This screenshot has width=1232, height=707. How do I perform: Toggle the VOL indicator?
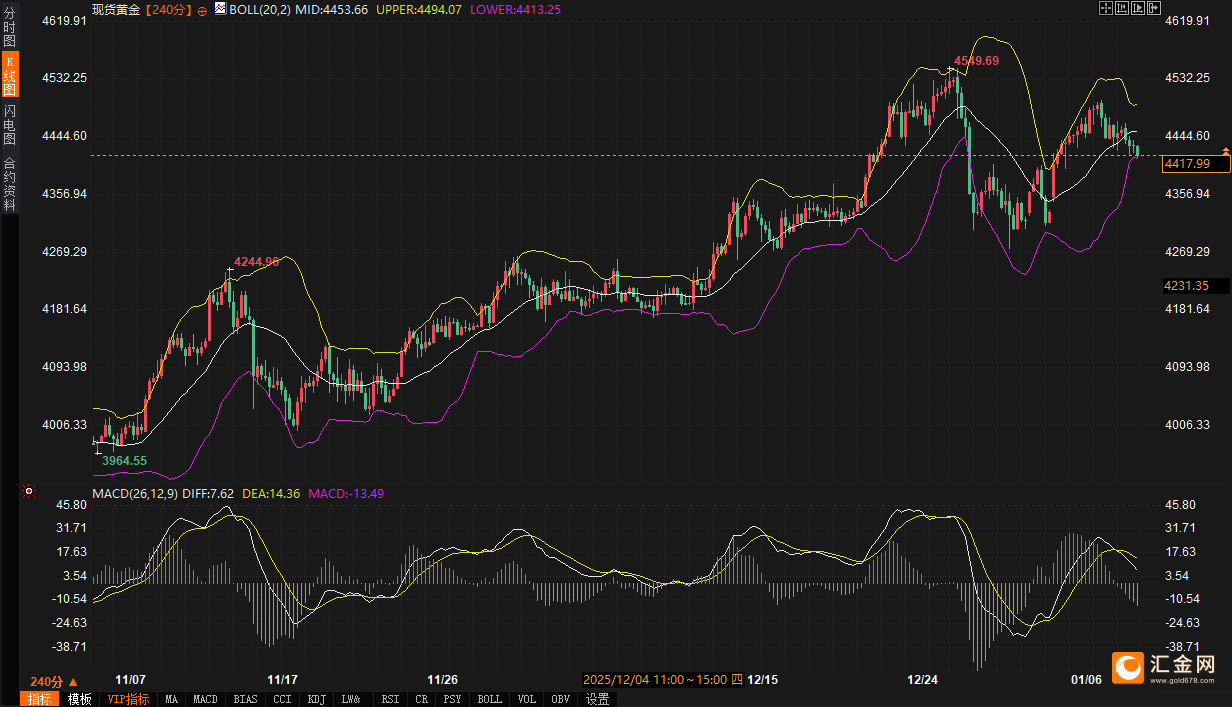pos(527,699)
